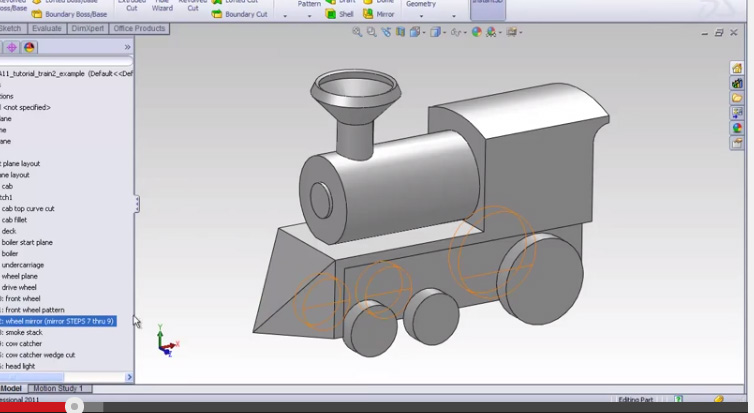
Task: Click the View Settings icon
Action: (511, 32)
